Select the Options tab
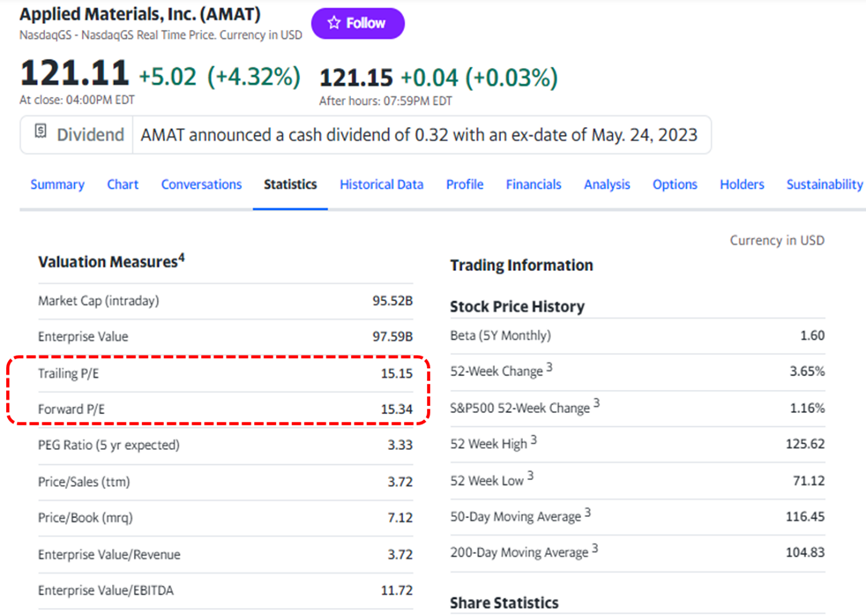This screenshot has width=866, height=615. (675, 184)
